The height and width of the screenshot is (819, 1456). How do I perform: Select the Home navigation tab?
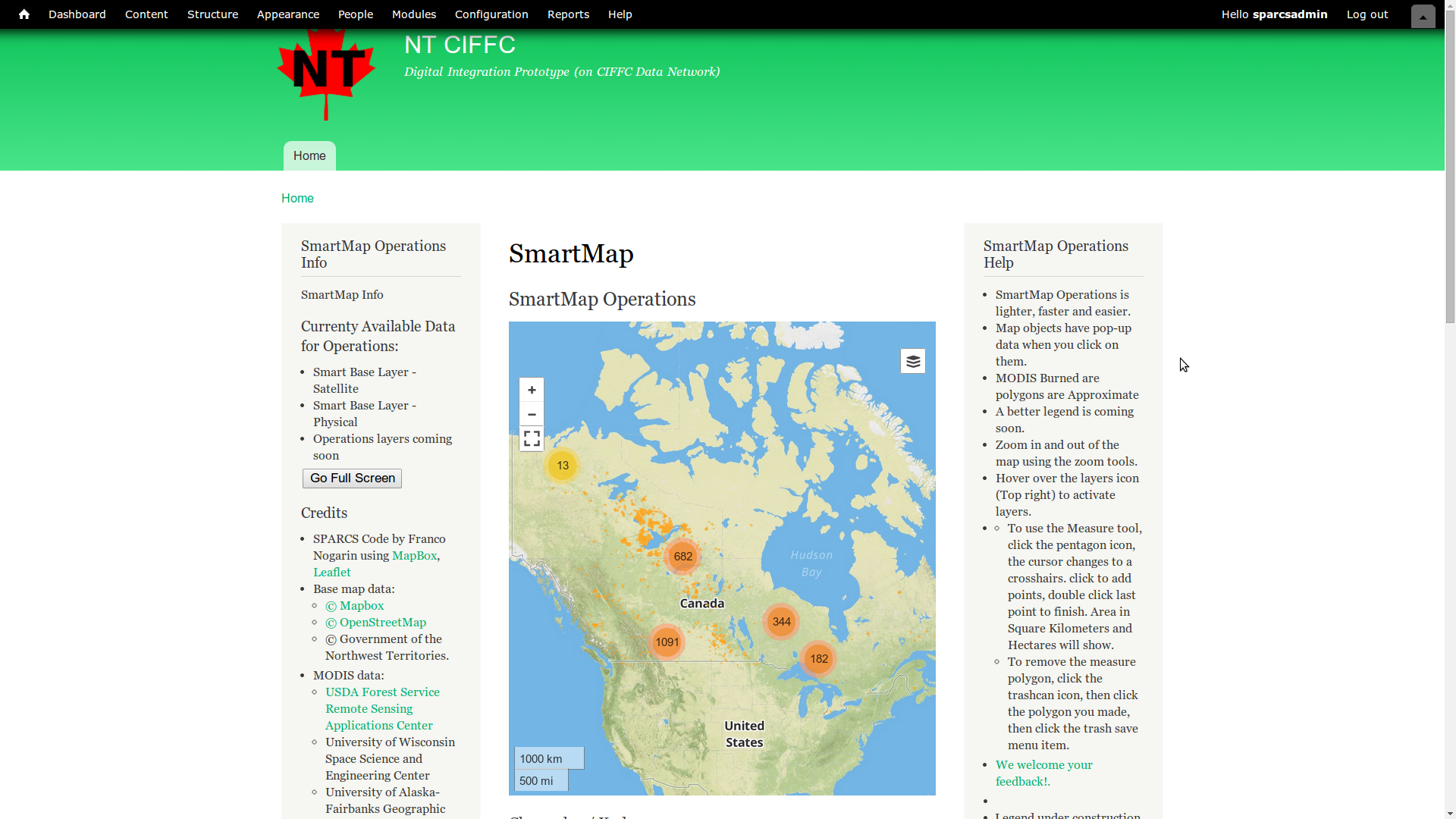pyautogui.click(x=309, y=156)
